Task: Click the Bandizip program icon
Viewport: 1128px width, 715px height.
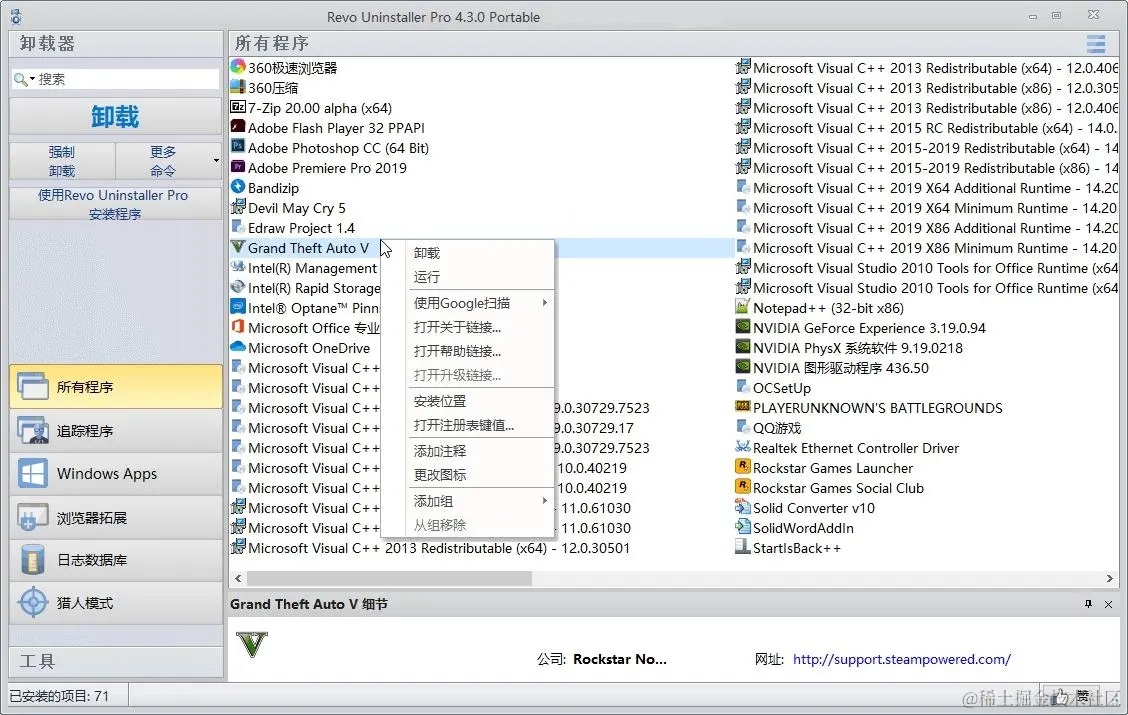Action: tap(237, 187)
